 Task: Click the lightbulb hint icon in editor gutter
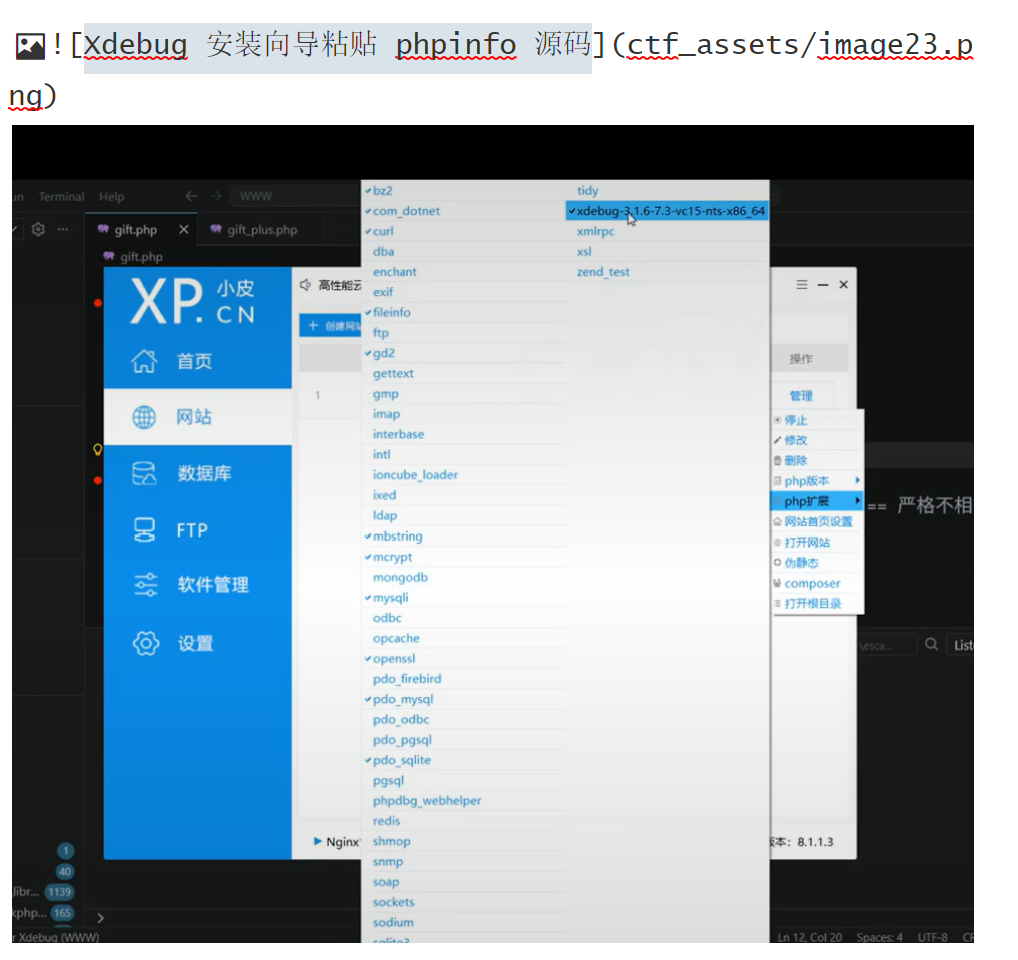coord(97,449)
